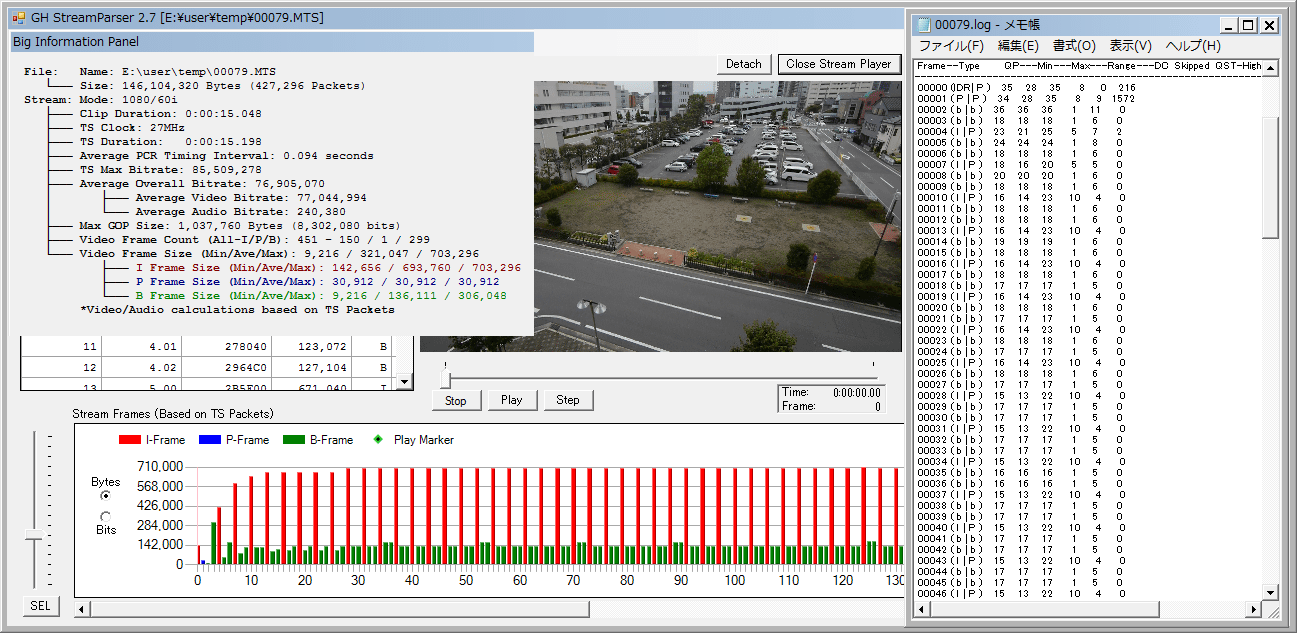The height and width of the screenshot is (633, 1297).
Task: Select the Bytes radio button
Action: (105, 496)
